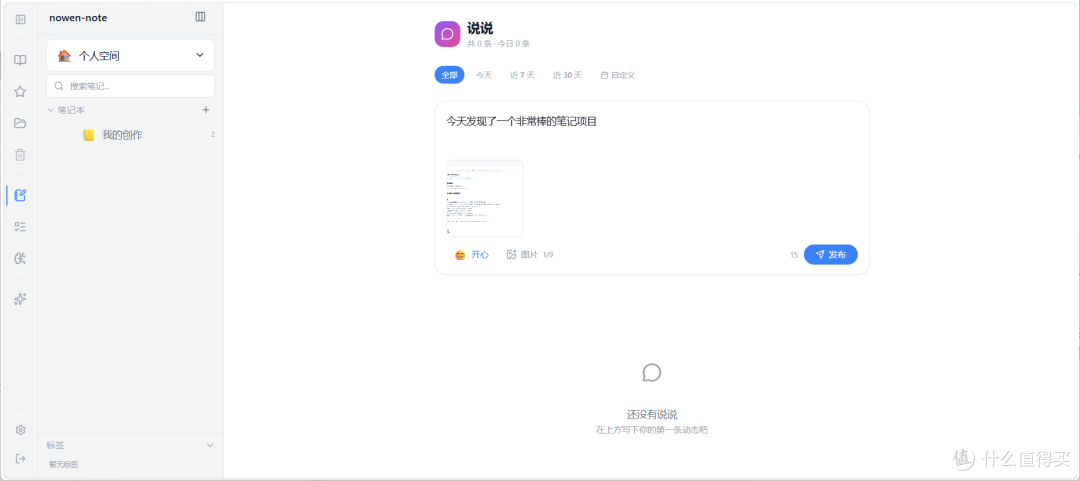Screen dimensions: 1080x481
Task: Select the highlighted 说说 edit-note icon in the left rail
Action: click(21, 195)
